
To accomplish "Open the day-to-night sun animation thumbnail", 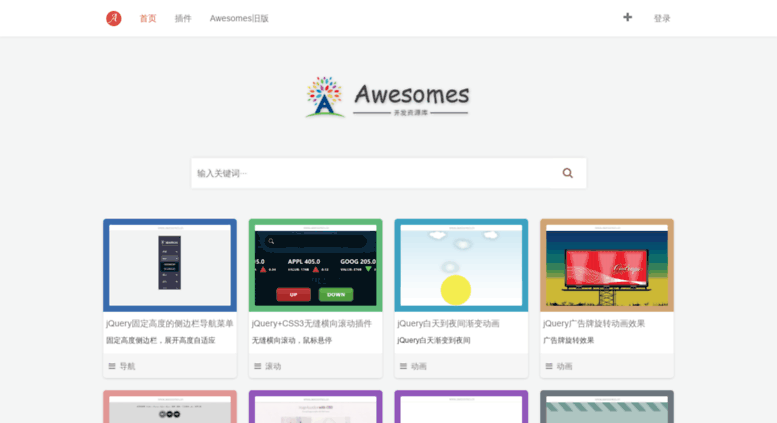I will click(461, 265).
